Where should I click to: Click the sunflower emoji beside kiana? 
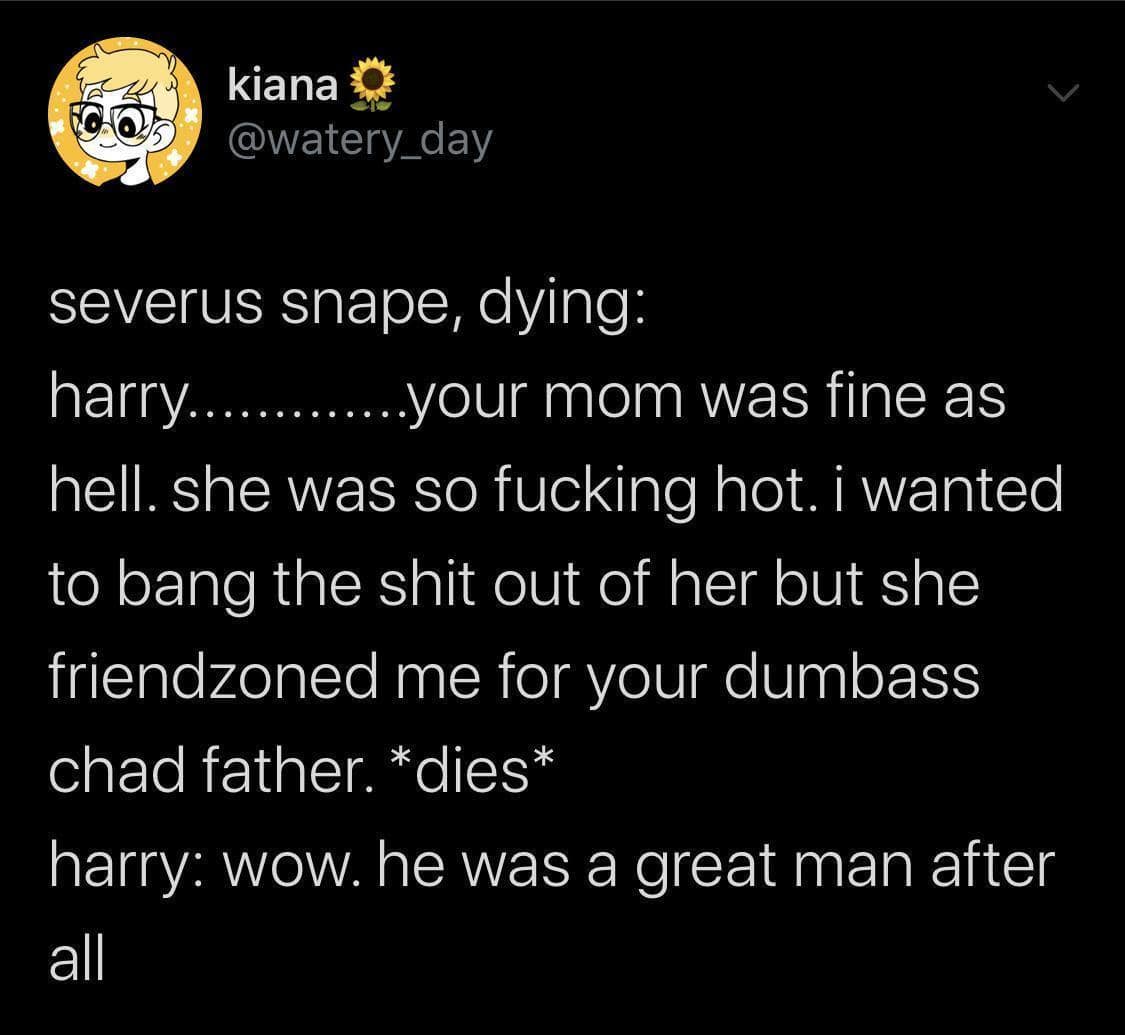coord(374,86)
